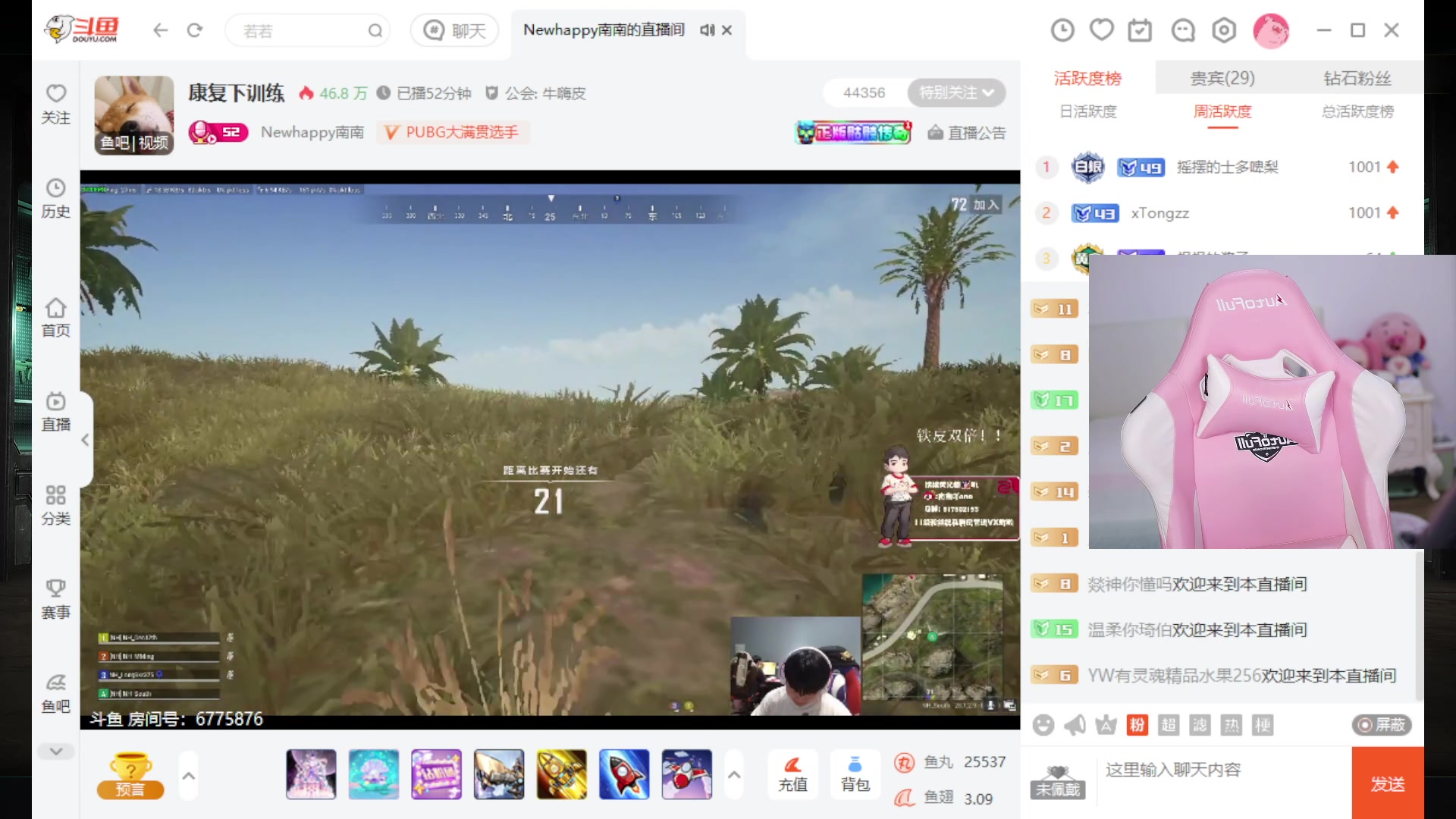Open 分类 categories in the sidebar
This screenshot has height=819, width=1456.
[55, 506]
